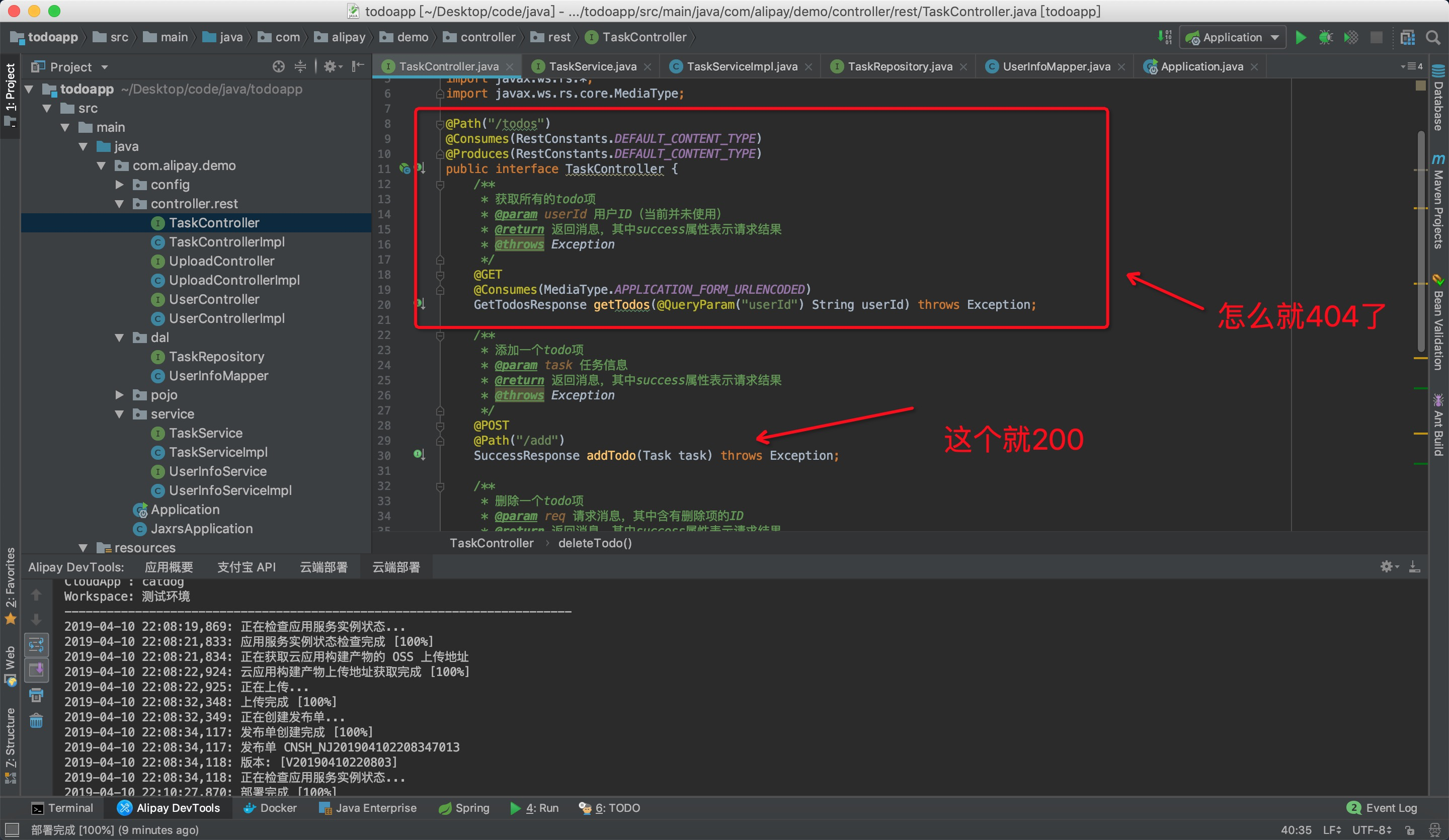Click the Scroll from Source target icon
The image size is (1449, 840).
(x=279, y=67)
